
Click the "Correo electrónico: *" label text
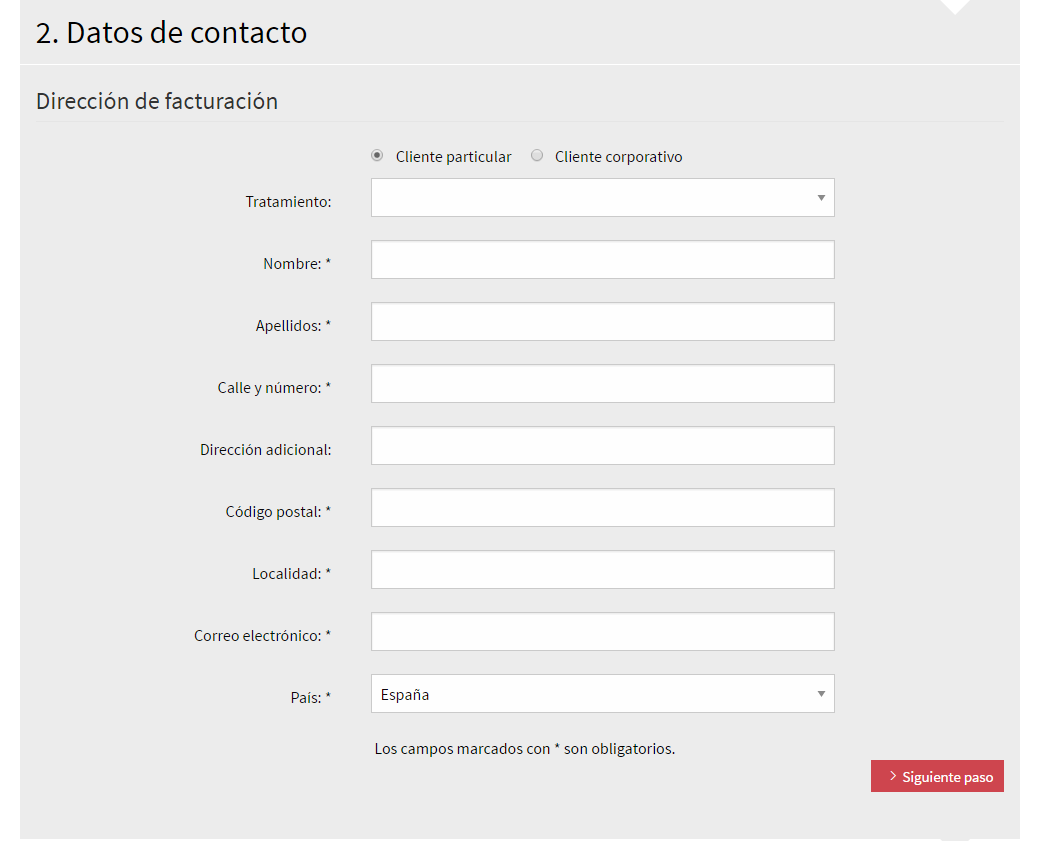(x=262, y=636)
